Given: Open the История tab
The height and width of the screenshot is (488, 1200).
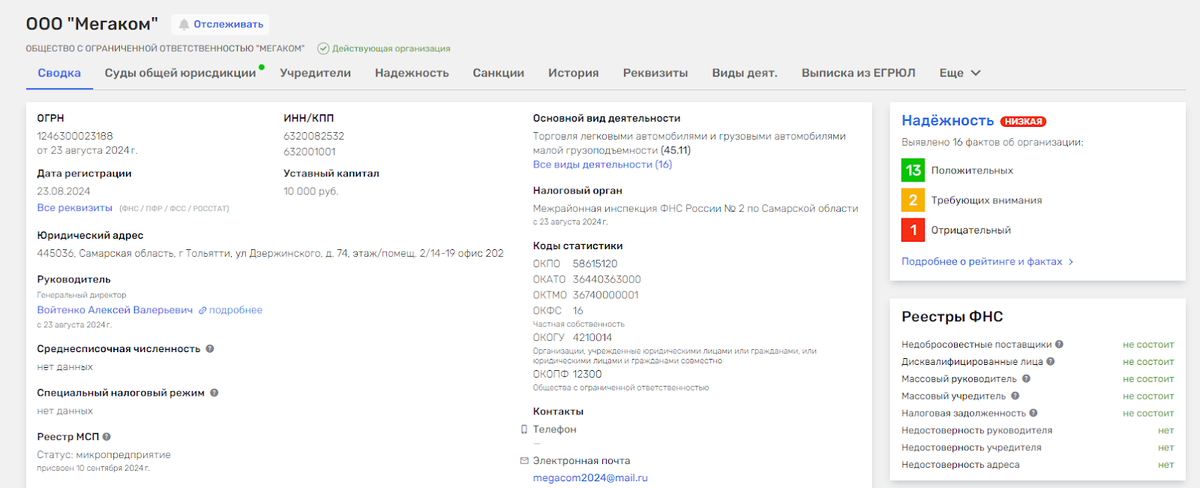Looking at the screenshot, I should 573,73.
